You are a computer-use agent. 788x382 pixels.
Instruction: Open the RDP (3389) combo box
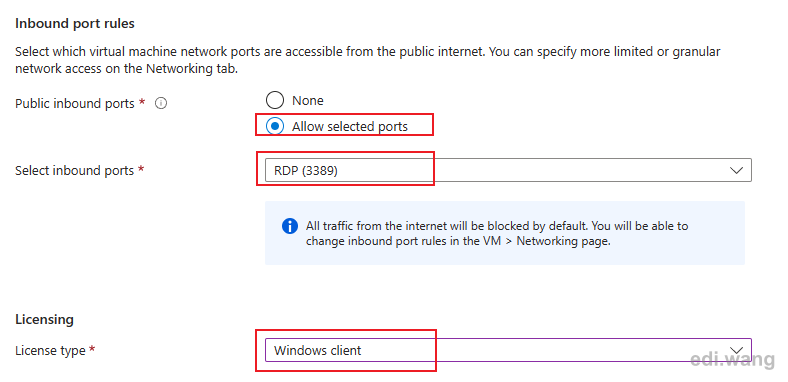click(x=508, y=170)
